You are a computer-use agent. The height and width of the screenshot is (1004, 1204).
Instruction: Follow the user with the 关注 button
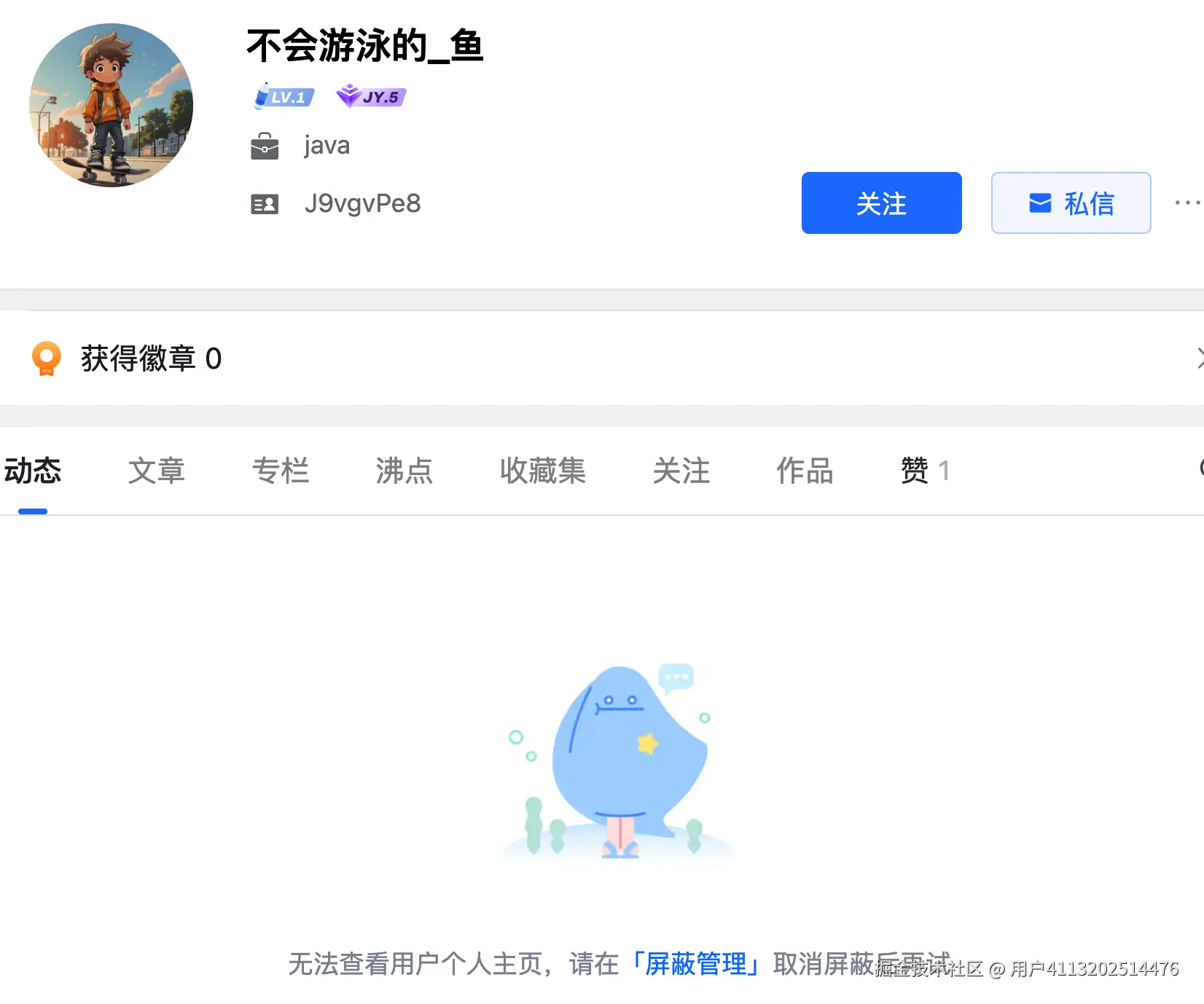pyautogui.click(x=880, y=203)
